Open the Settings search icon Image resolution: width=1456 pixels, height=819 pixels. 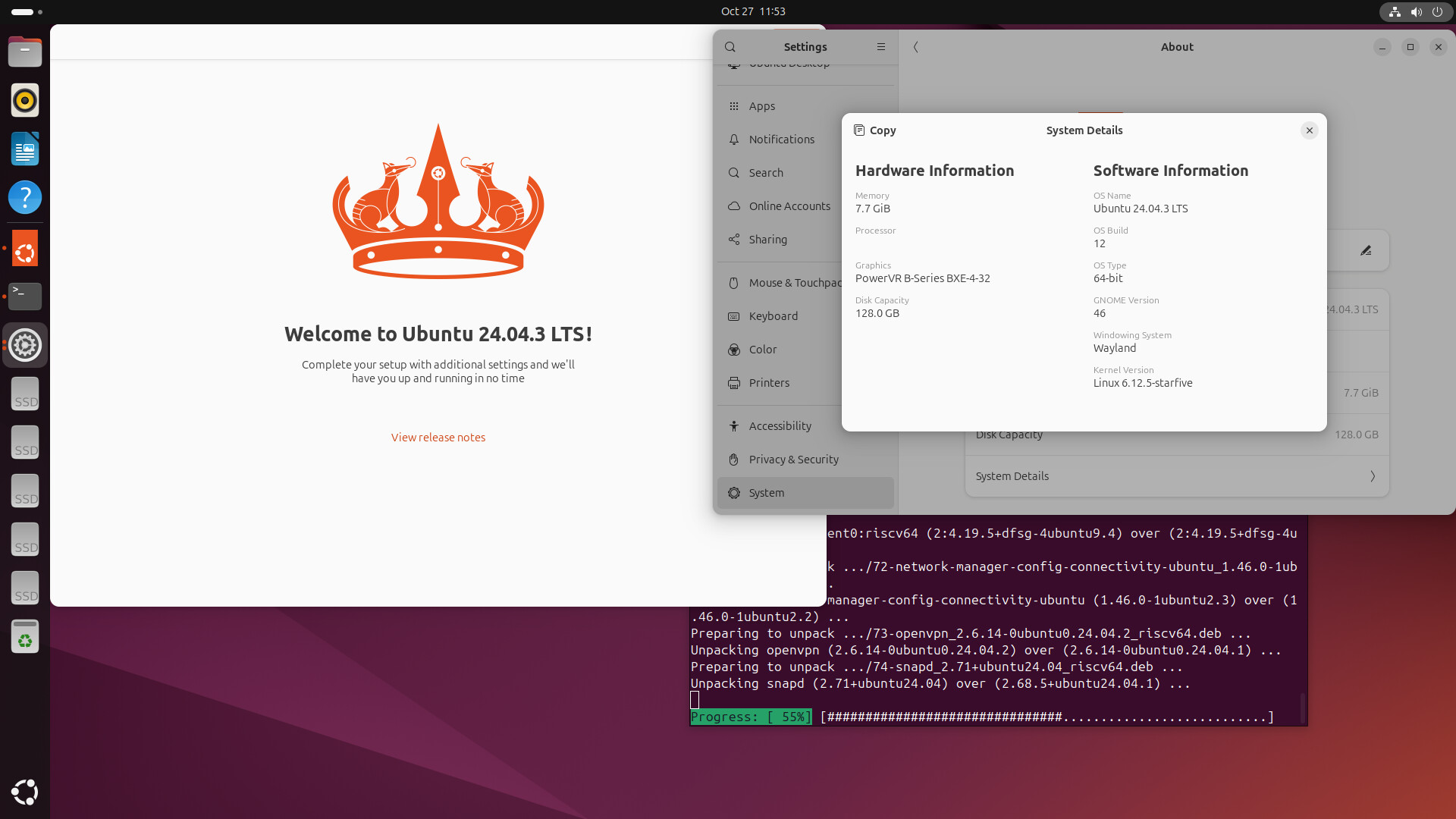point(730,47)
